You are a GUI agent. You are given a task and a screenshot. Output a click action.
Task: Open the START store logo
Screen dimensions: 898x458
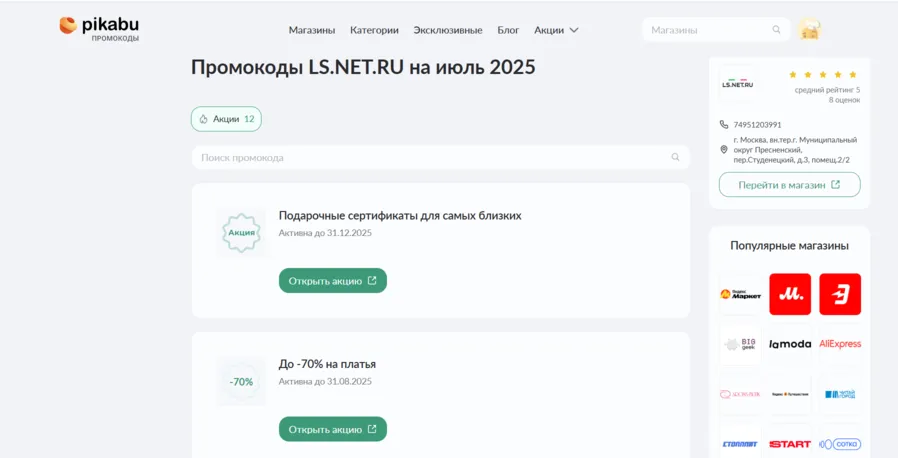tap(790, 443)
